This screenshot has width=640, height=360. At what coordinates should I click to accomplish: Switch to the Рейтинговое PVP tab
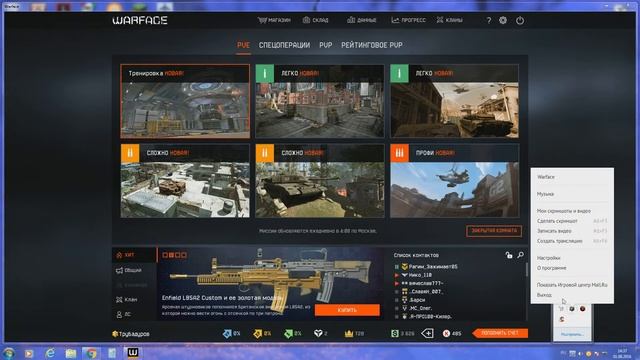point(372,45)
